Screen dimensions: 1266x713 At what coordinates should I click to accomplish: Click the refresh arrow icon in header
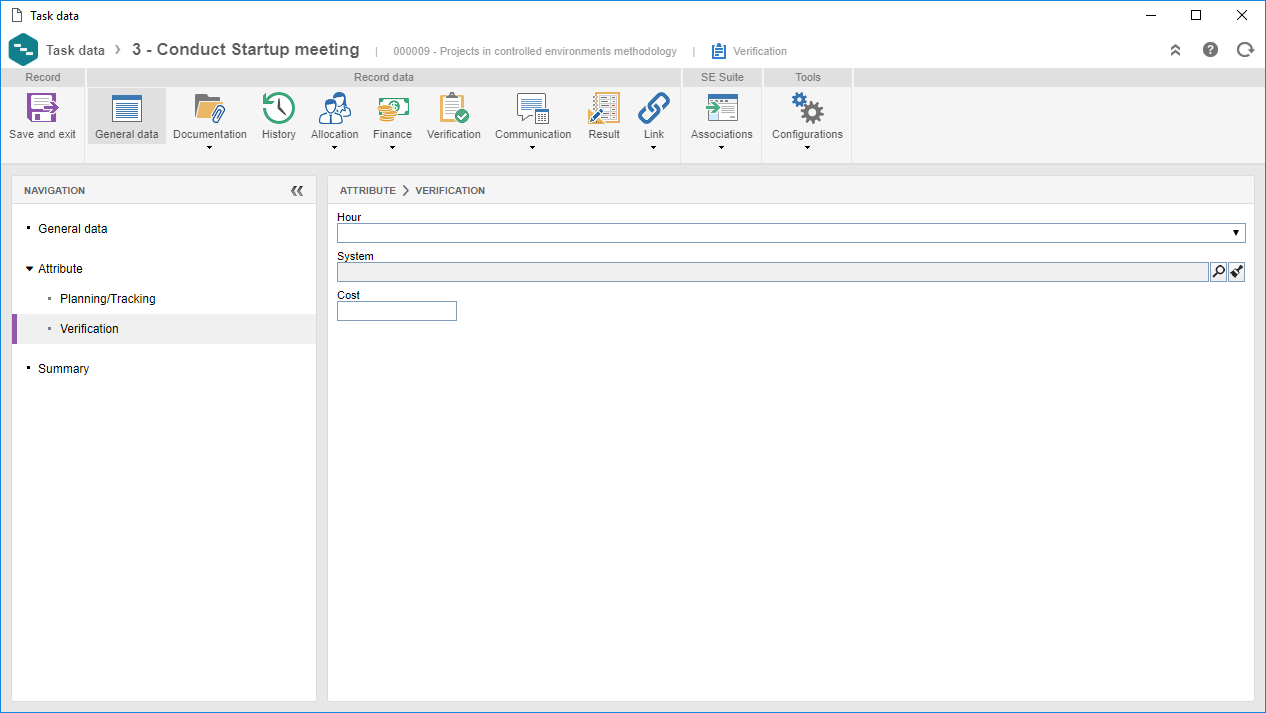tap(1245, 49)
